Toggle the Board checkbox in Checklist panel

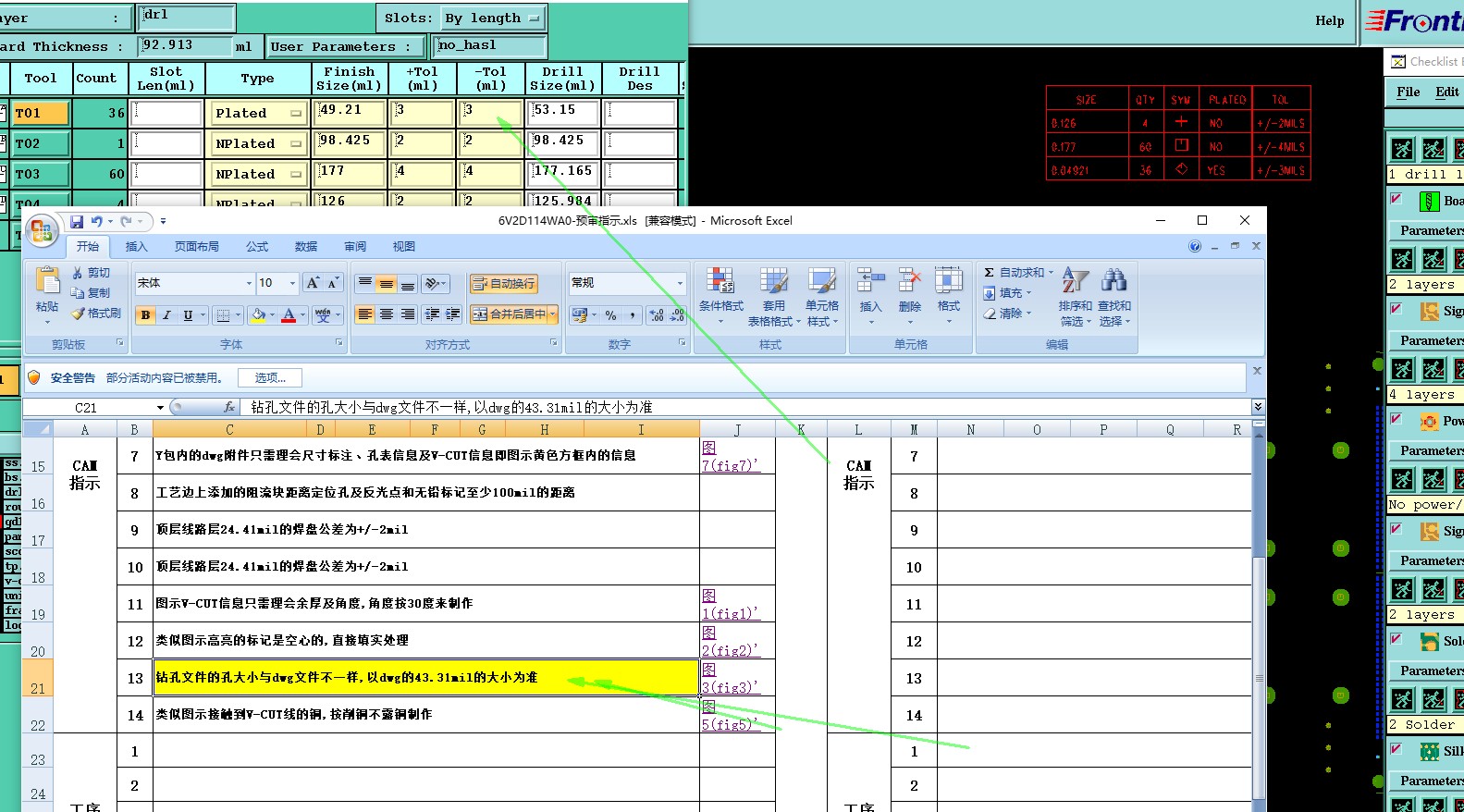click(x=1396, y=200)
